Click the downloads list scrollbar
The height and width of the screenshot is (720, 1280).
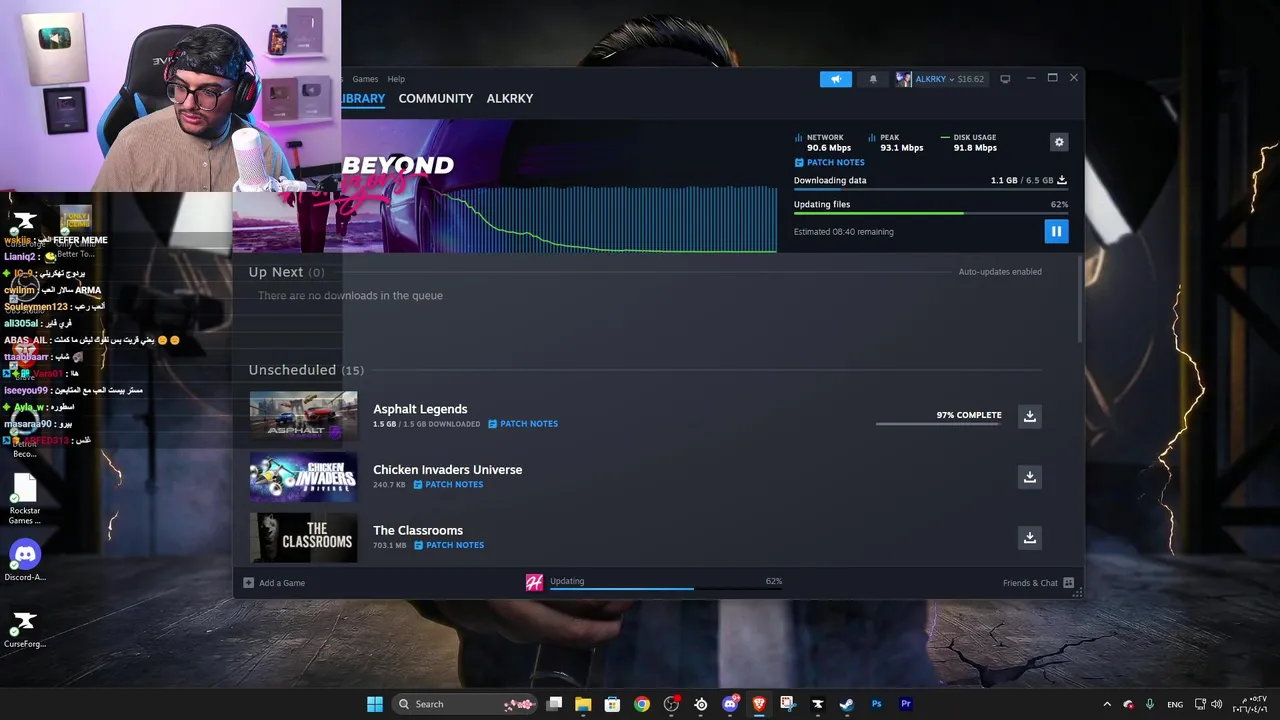(1080, 299)
